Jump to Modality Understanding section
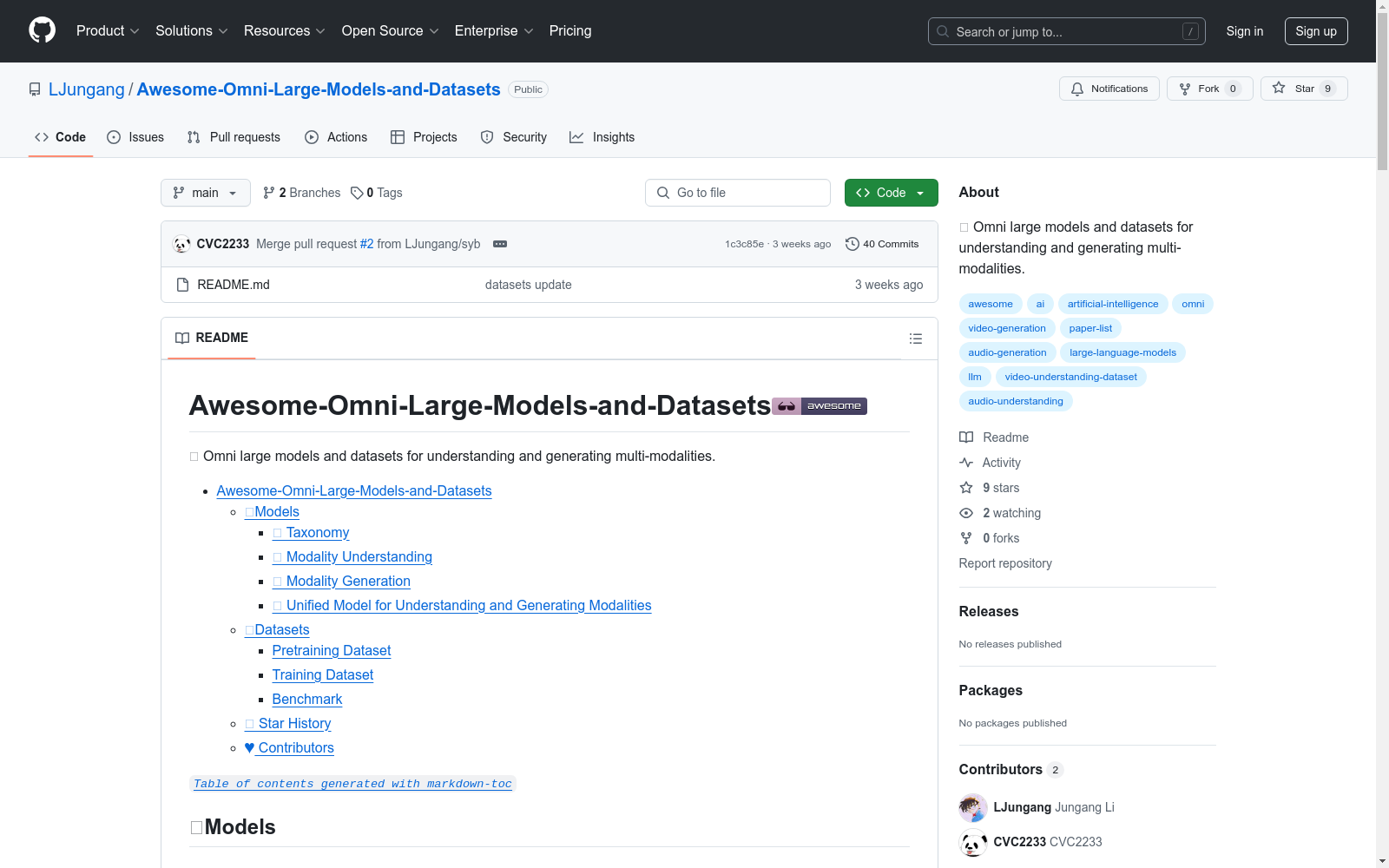The height and width of the screenshot is (868, 1389). (352, 557)
